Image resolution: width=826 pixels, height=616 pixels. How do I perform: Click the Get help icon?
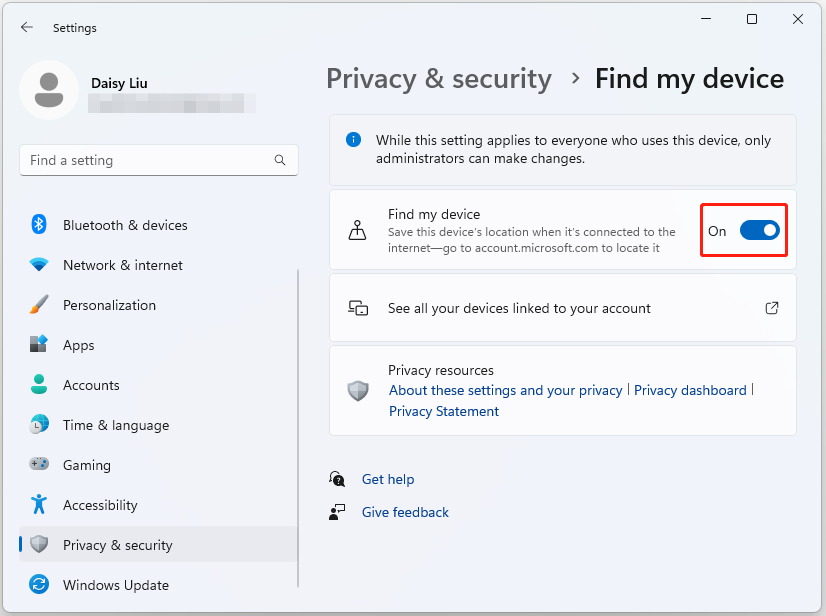337,479
